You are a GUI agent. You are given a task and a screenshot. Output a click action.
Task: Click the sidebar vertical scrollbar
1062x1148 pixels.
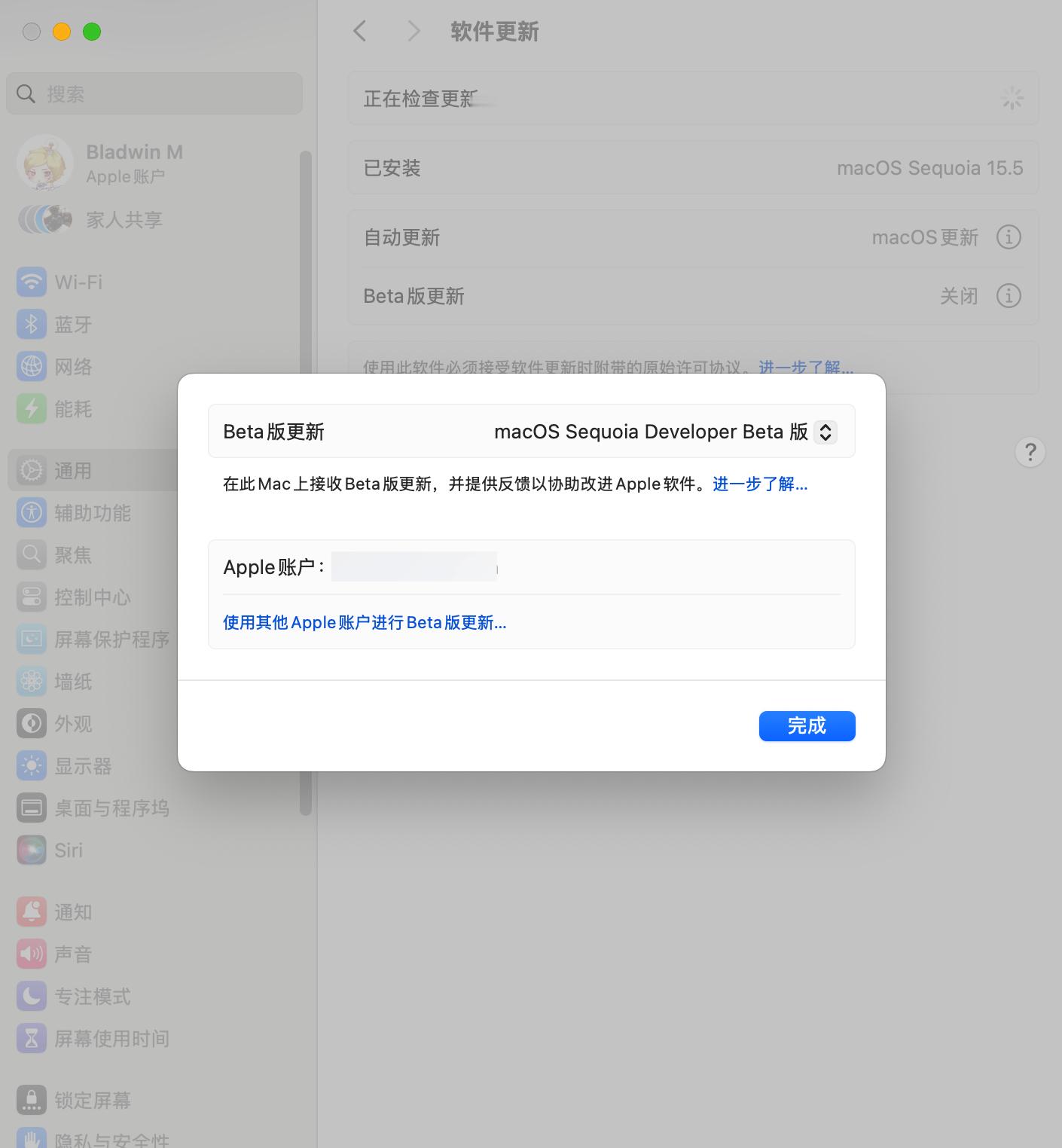[305, 482]
